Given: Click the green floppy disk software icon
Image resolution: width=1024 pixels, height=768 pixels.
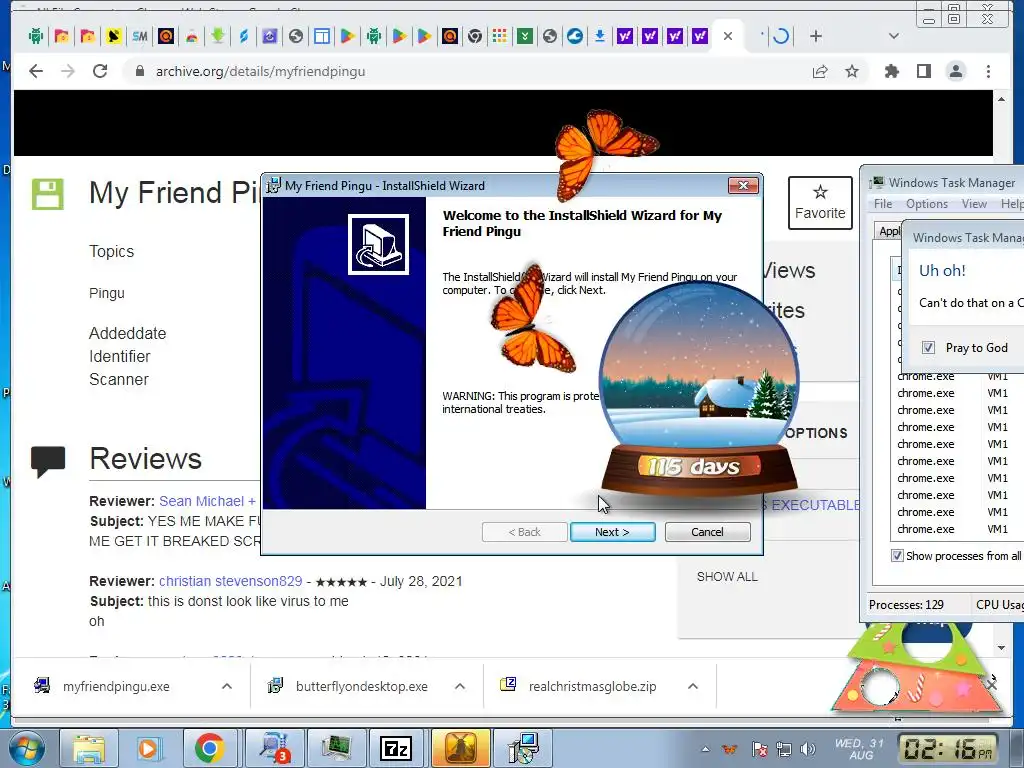Looking at the screenshot, I should coord(48,194).
